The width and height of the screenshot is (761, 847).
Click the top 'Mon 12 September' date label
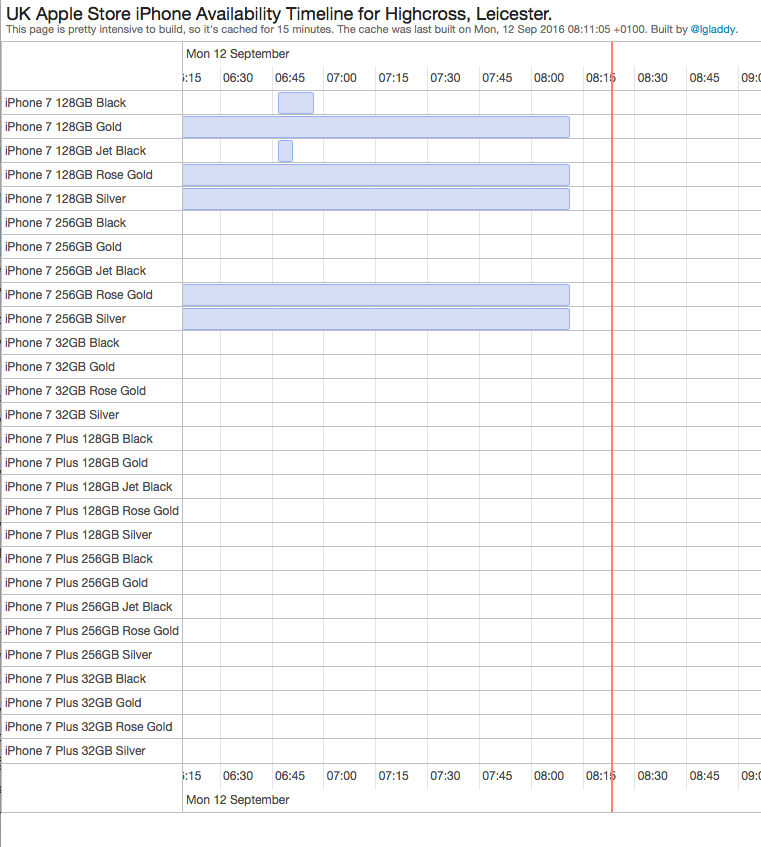[x=238, y=54]
